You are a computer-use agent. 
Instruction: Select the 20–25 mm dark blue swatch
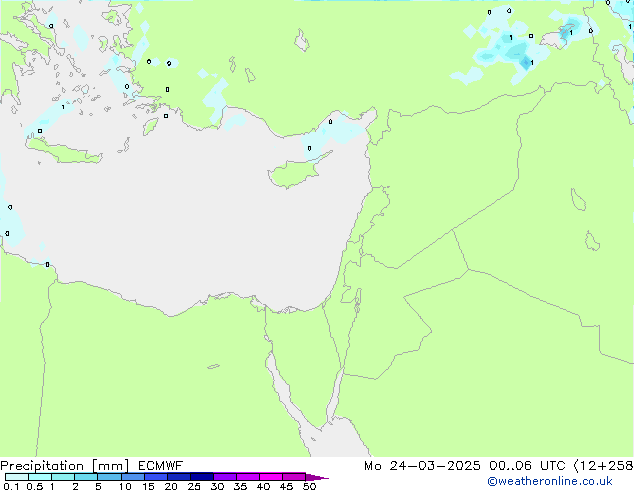[x=179, y=477]
